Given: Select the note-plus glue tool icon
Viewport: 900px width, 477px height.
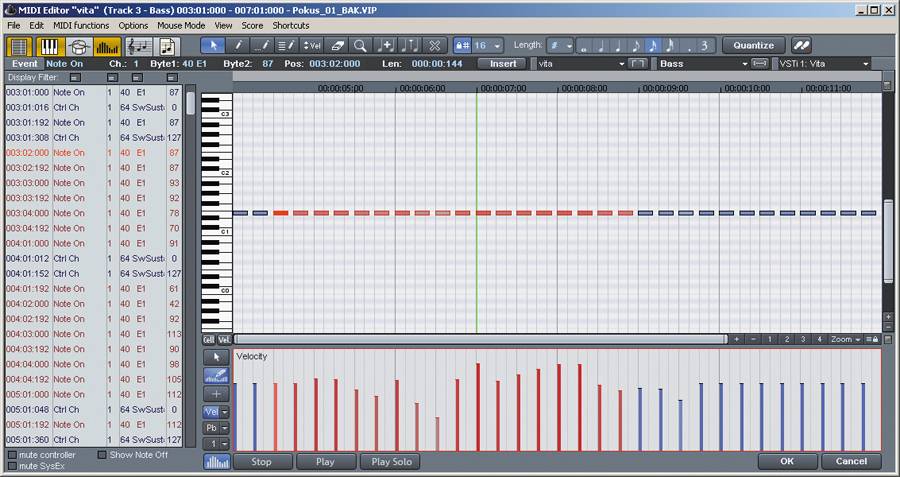Looking at the screenshot, I should [385, 45].
